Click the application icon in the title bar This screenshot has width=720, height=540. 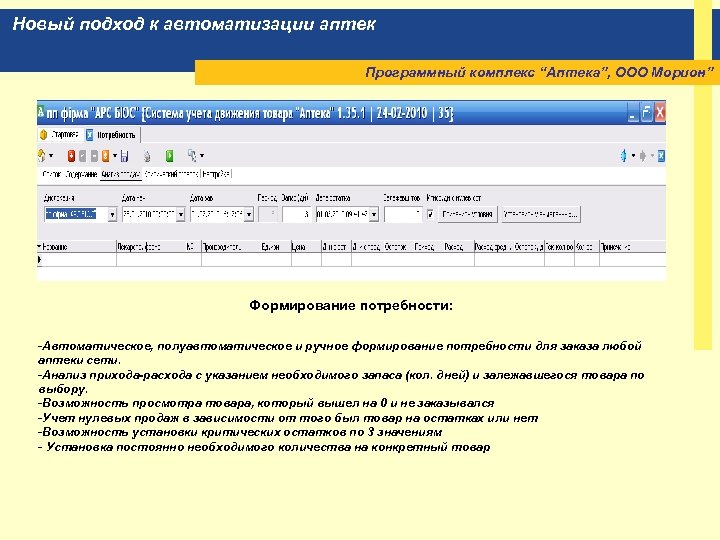click(41, 112)
